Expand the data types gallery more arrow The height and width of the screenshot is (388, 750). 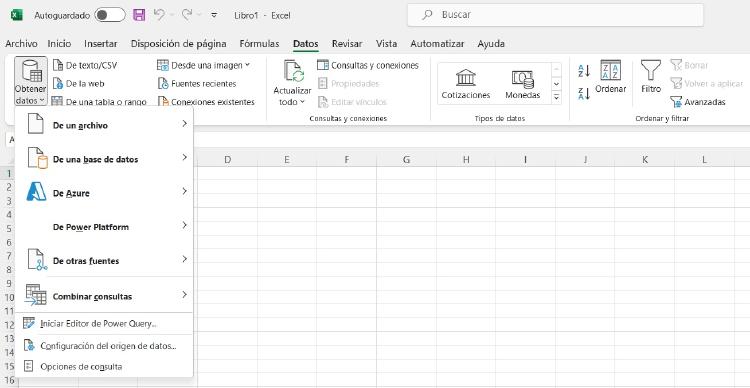(556, 97)
